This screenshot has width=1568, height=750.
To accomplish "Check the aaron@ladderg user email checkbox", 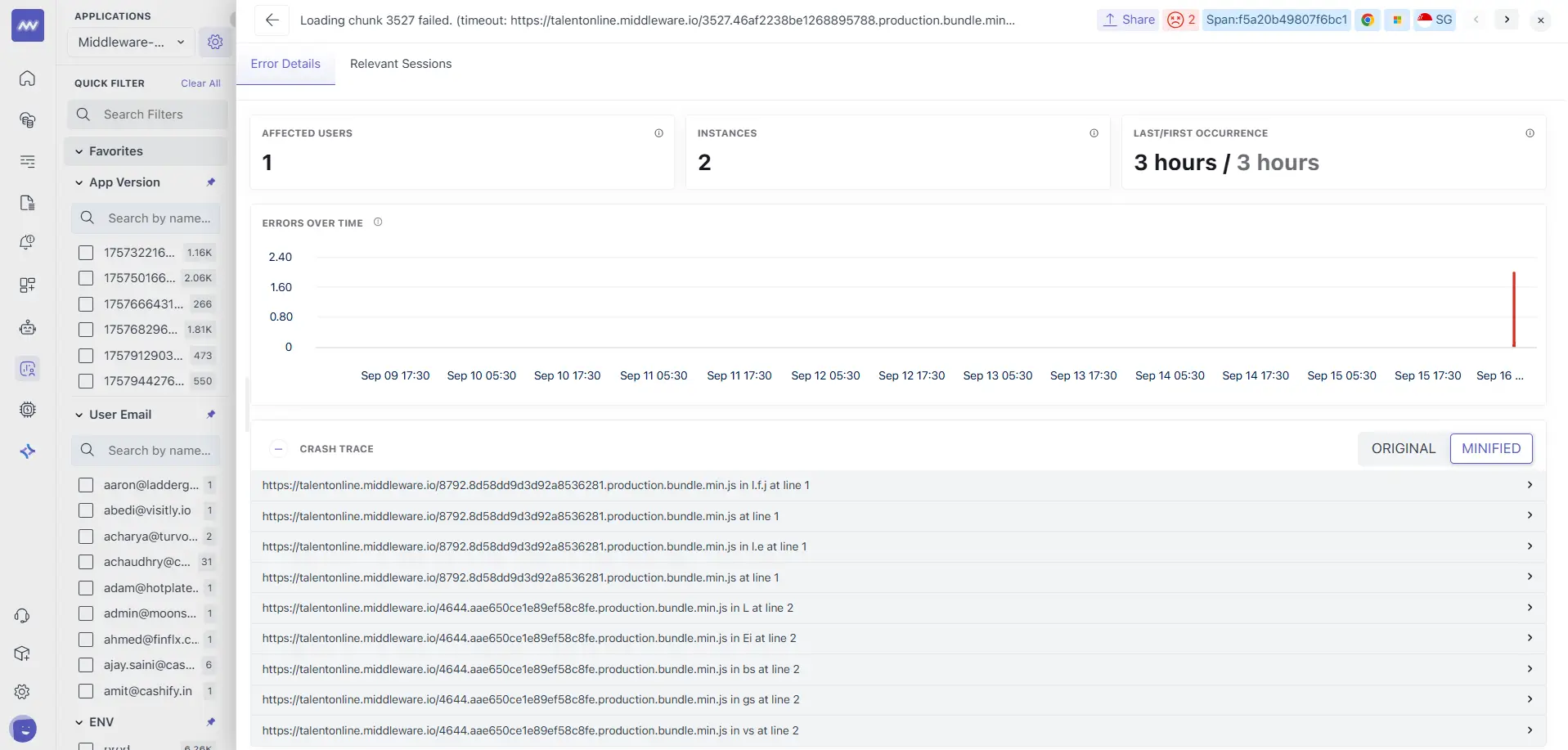I will point(86,484).
